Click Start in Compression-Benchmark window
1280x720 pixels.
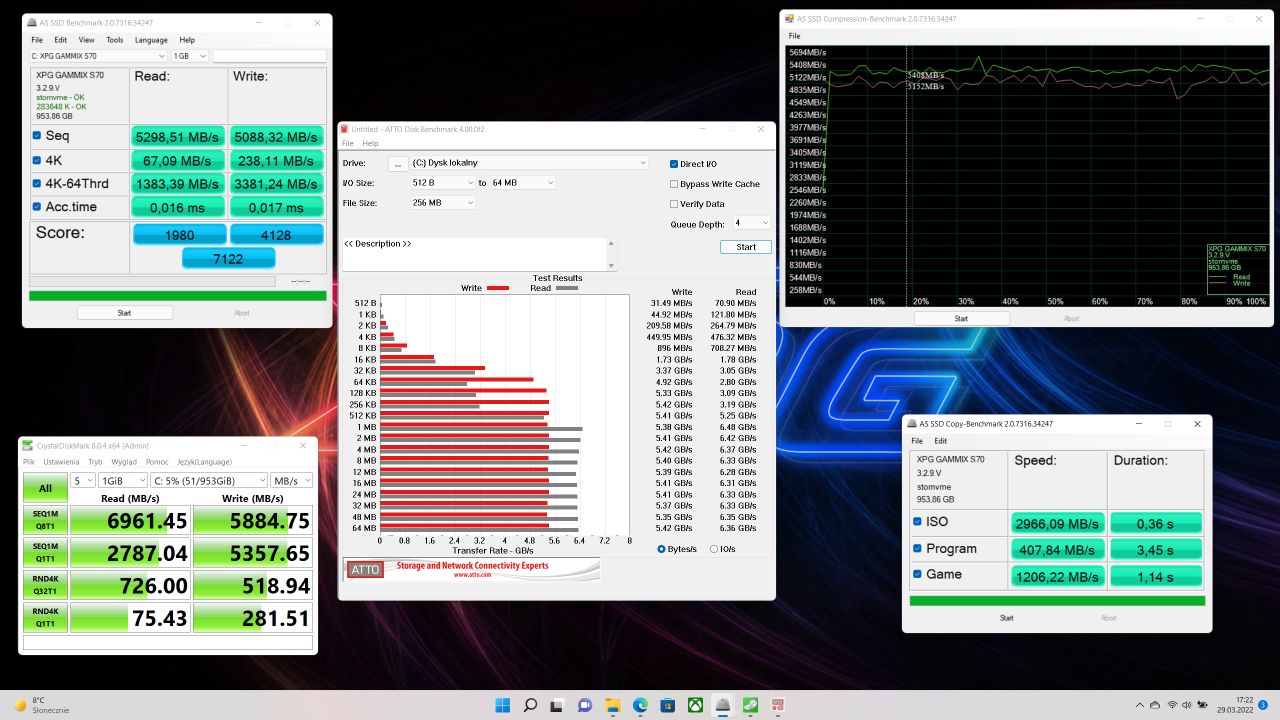pyautogui.click(x=961, y=318)
